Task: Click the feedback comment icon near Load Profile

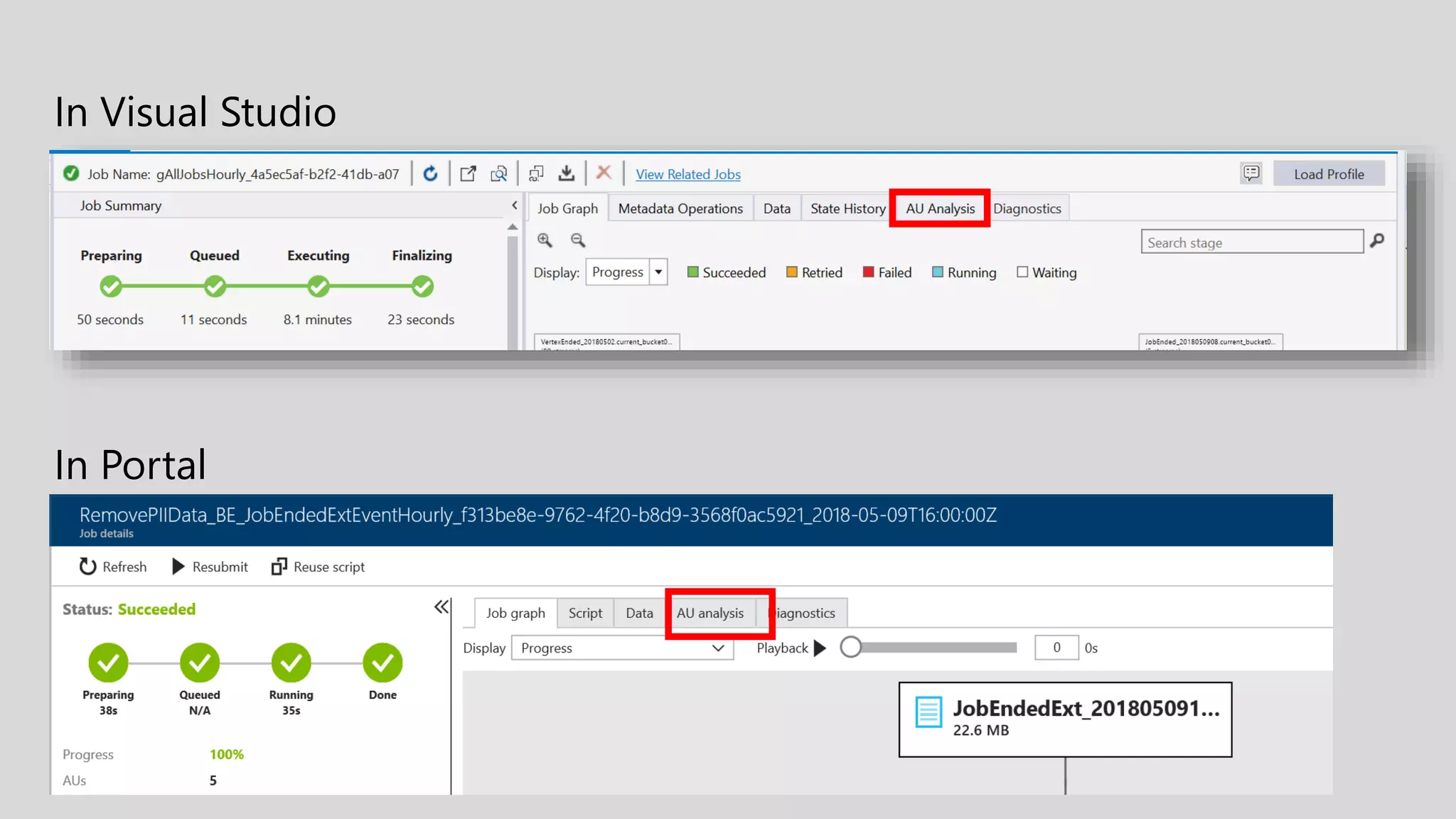Action: [x=1251, y=173]
